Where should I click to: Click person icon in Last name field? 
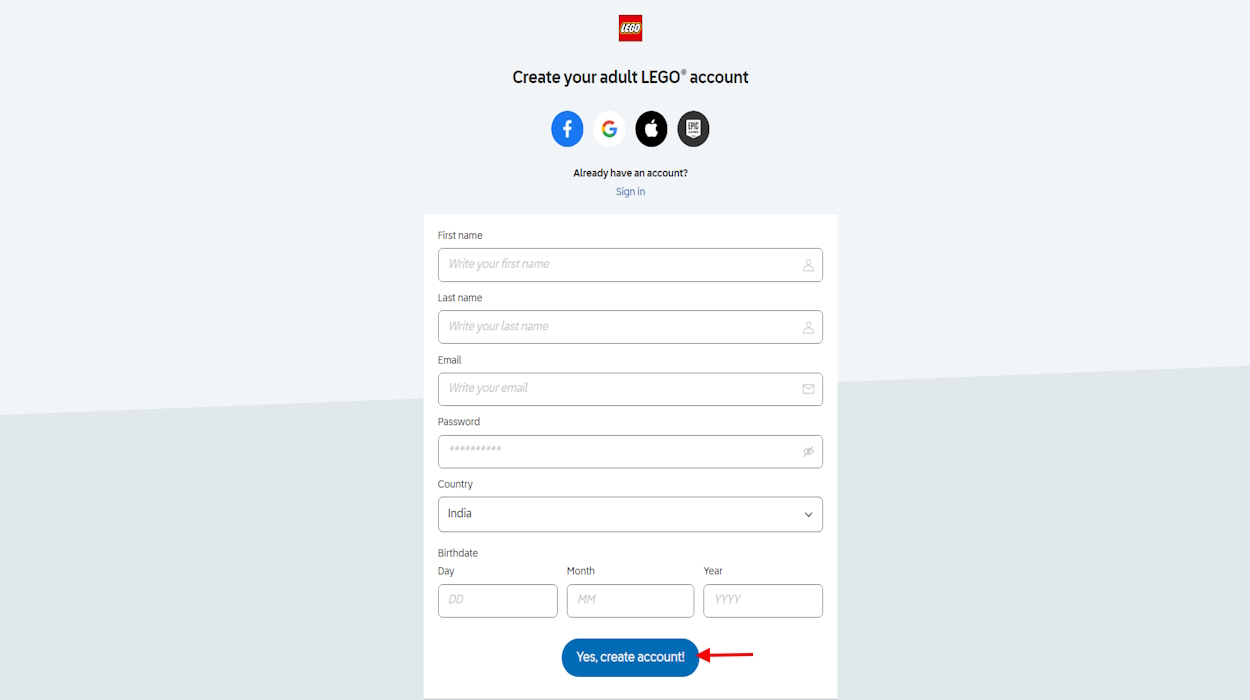(808, 327)
